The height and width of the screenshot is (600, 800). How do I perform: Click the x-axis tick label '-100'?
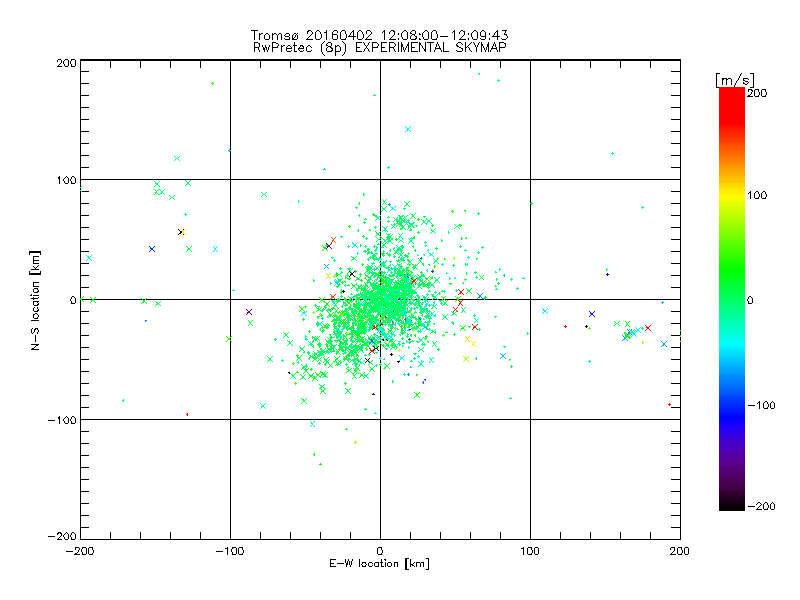pyautogui.click(x=230, y=551)
